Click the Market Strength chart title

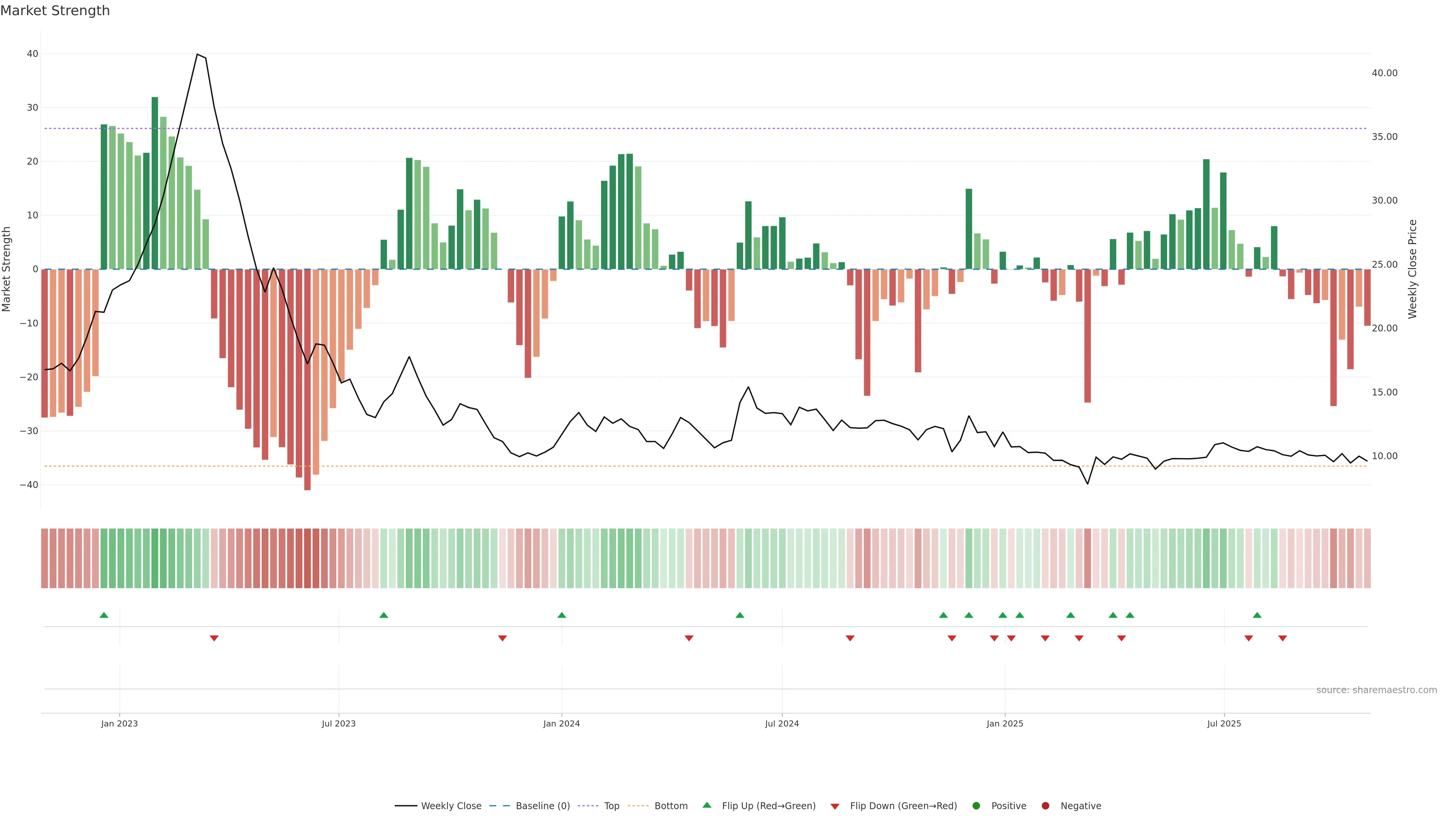55,11
